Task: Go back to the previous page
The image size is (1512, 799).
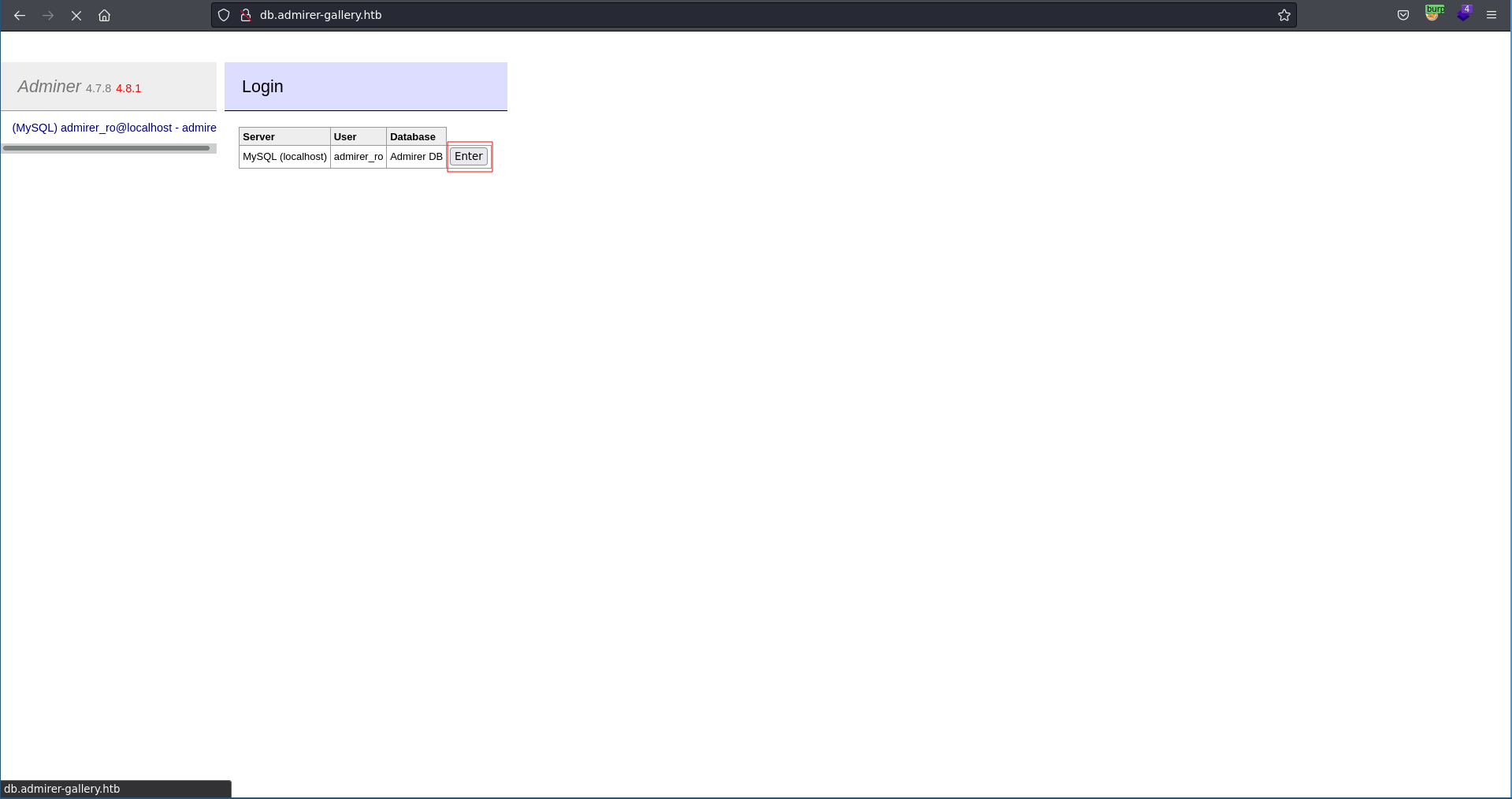Action: click(20, 15)
